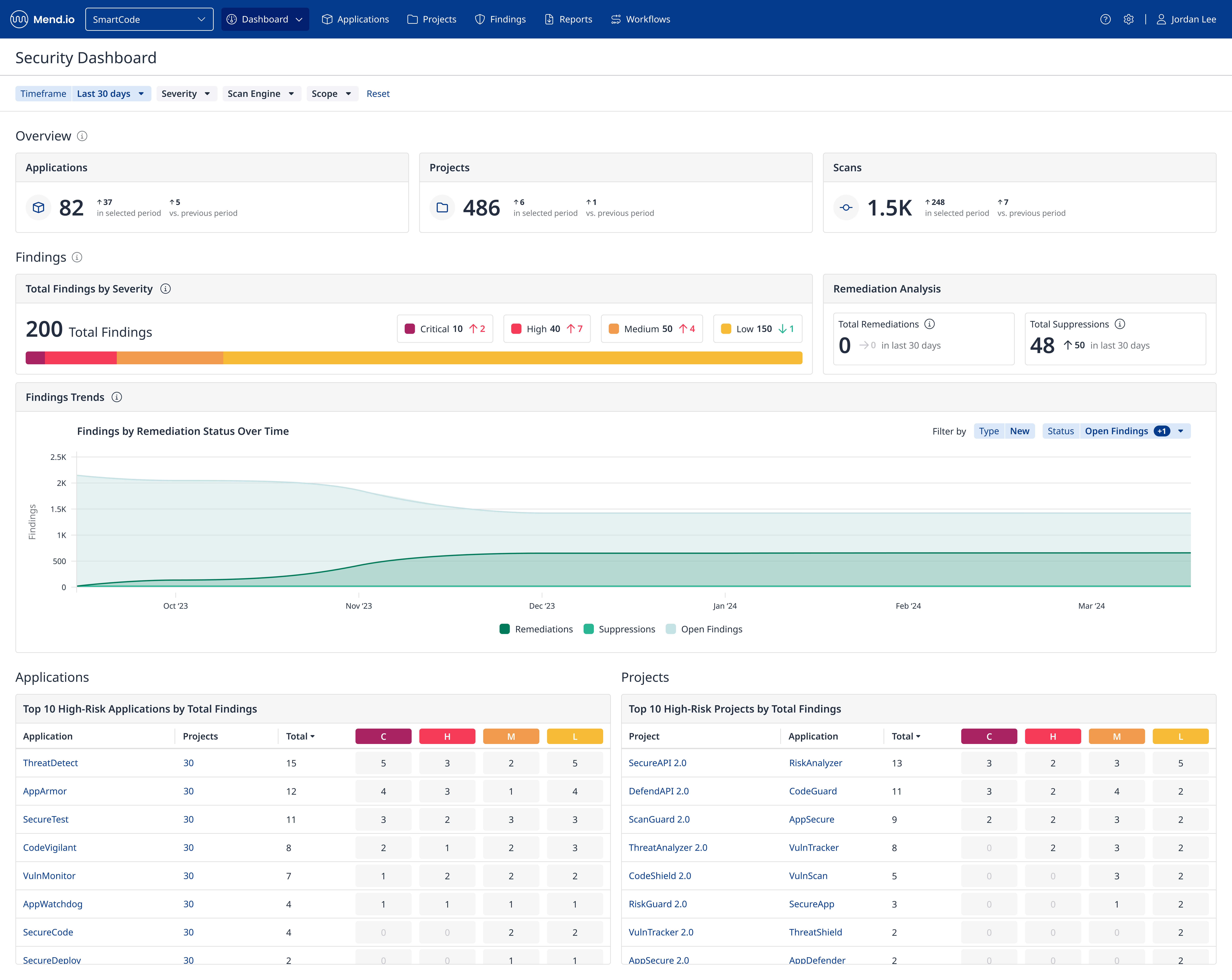Toggle Remediations series in chart legend
The height and width of the screenshot is (980, 1232).
(536, 629)
